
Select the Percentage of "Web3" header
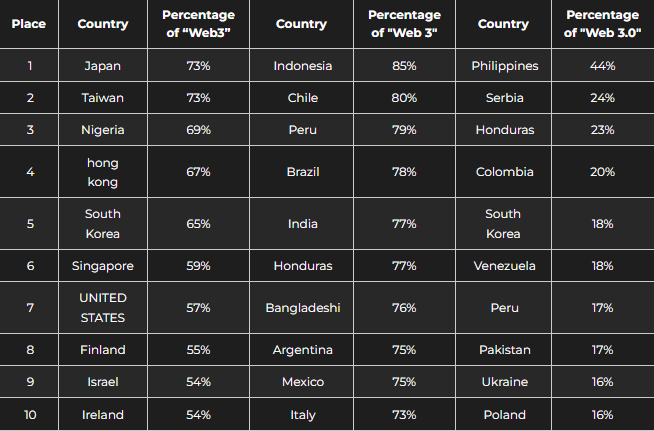coord(198,24)
